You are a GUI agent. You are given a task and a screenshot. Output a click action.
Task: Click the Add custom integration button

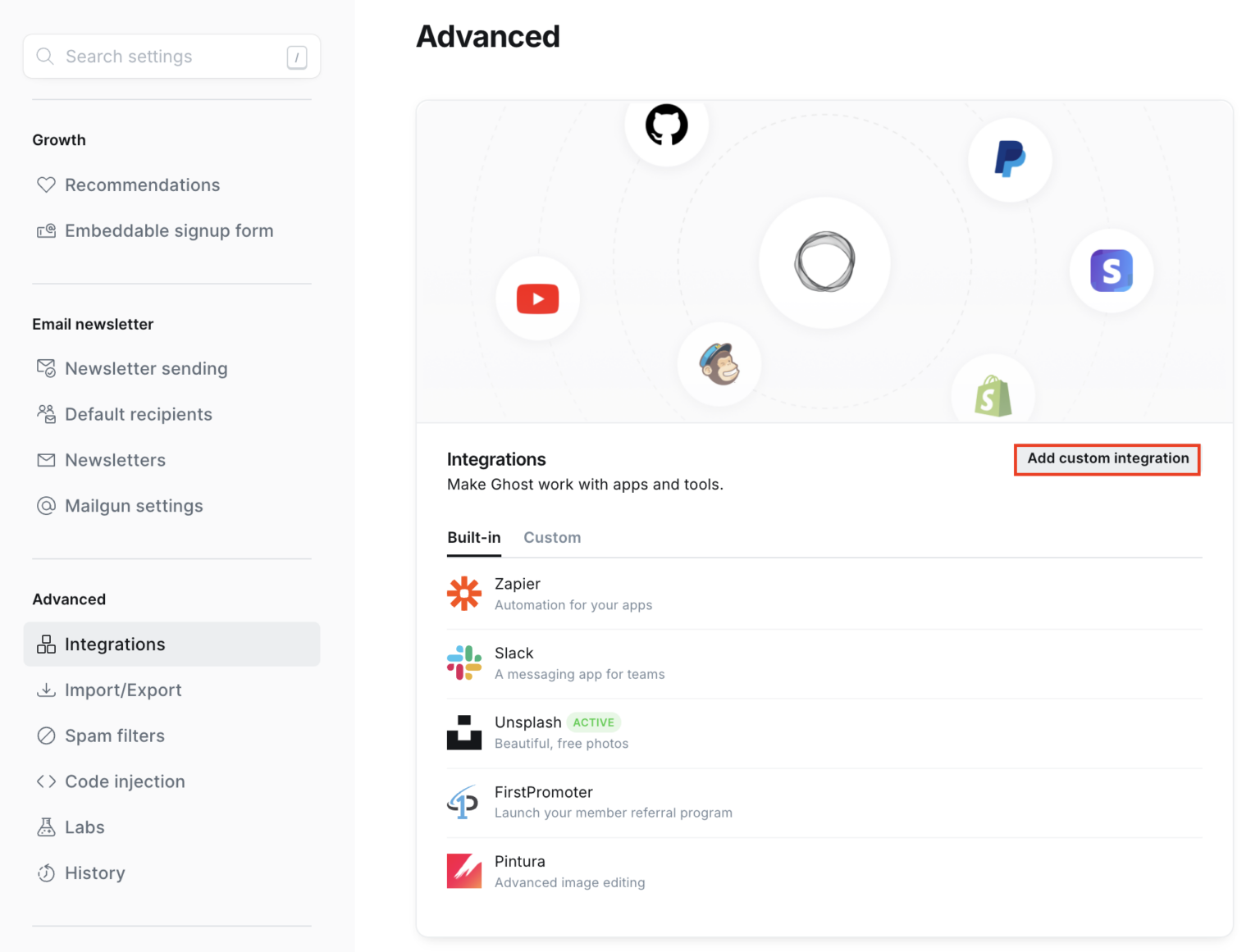tap(1107, 459)
